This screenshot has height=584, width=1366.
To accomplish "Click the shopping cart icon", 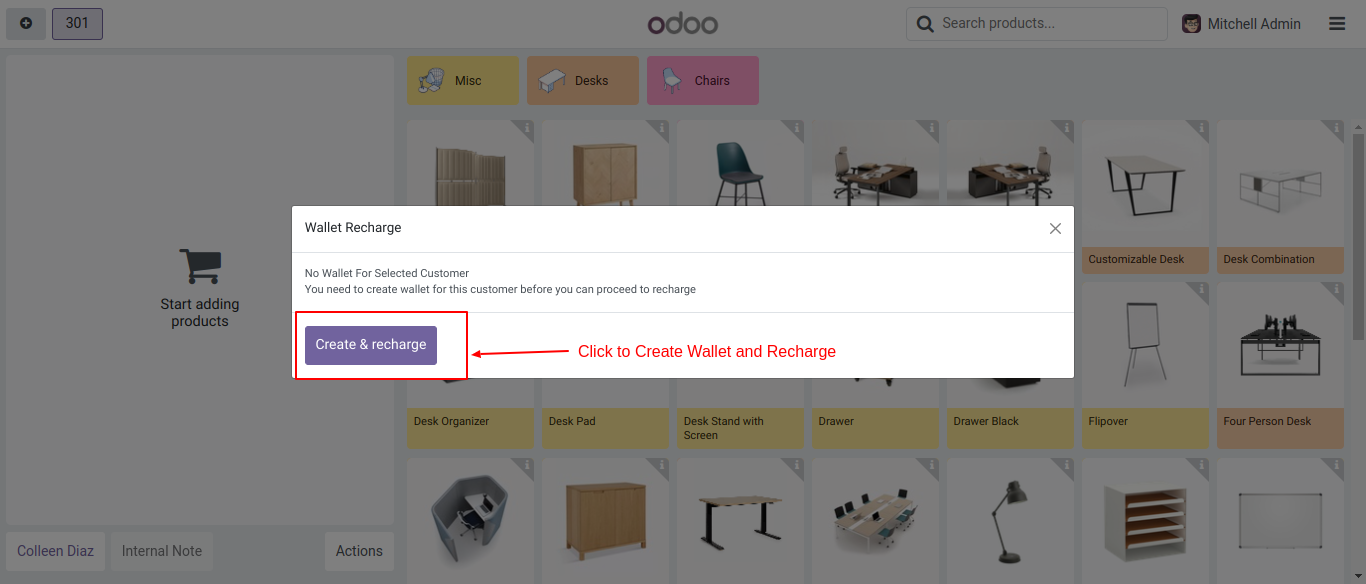I will tap(200, 266).
